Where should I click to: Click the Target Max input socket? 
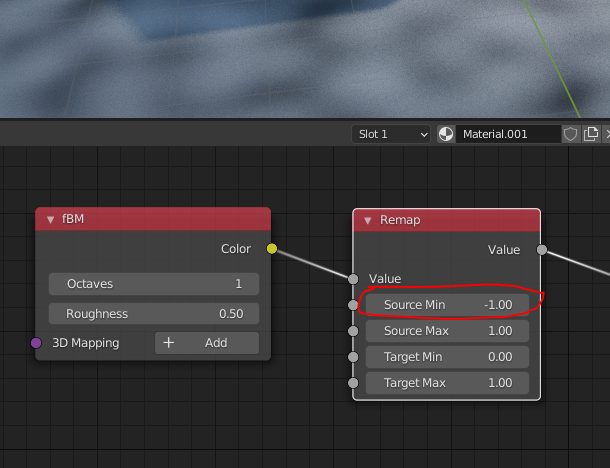[x=353, y=383]
